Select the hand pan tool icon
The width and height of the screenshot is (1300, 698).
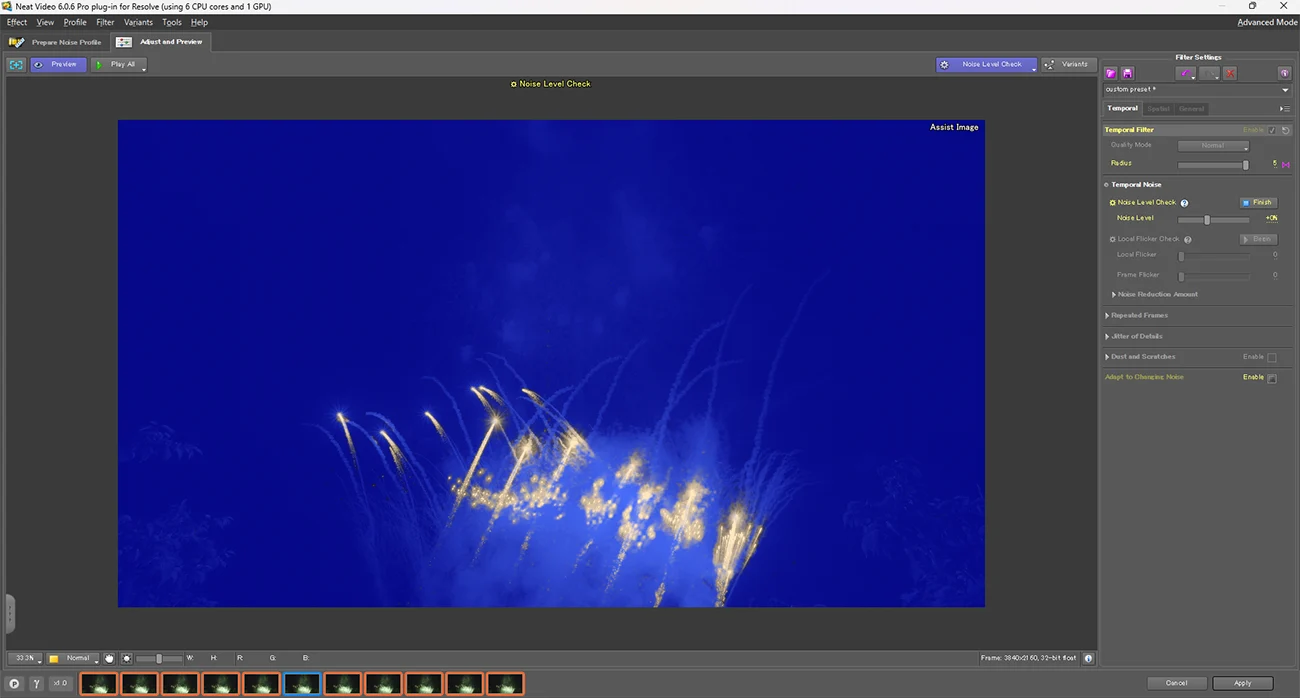click(x=110, y=658)
